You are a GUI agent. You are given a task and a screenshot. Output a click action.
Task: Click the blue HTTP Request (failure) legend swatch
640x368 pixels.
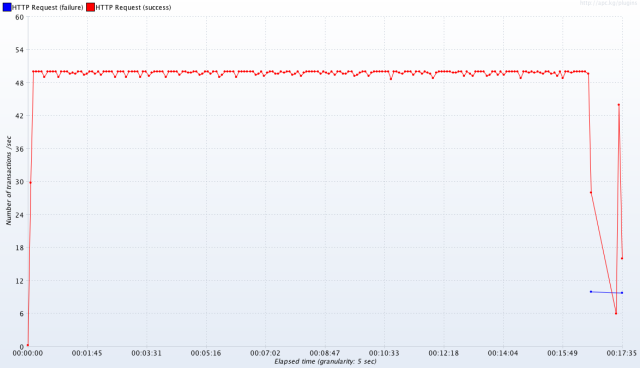click(x=7, y=7)
